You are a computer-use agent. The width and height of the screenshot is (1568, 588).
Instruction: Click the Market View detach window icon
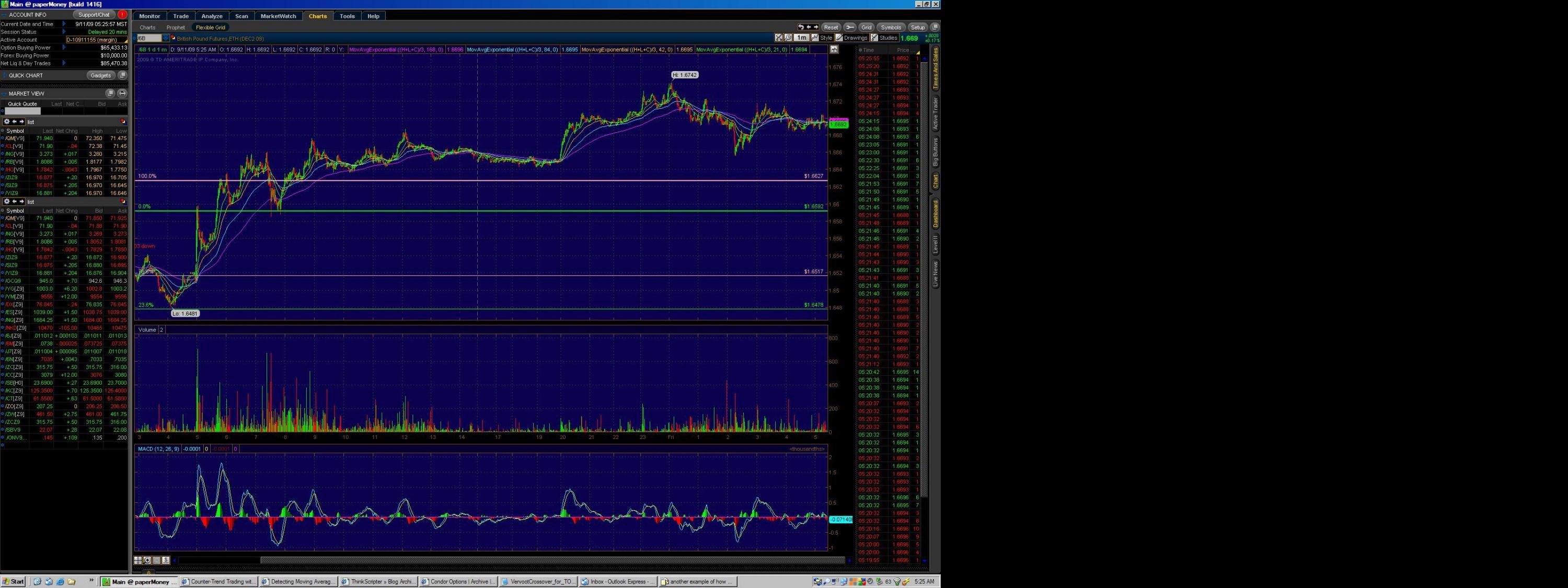coord(110,93)
